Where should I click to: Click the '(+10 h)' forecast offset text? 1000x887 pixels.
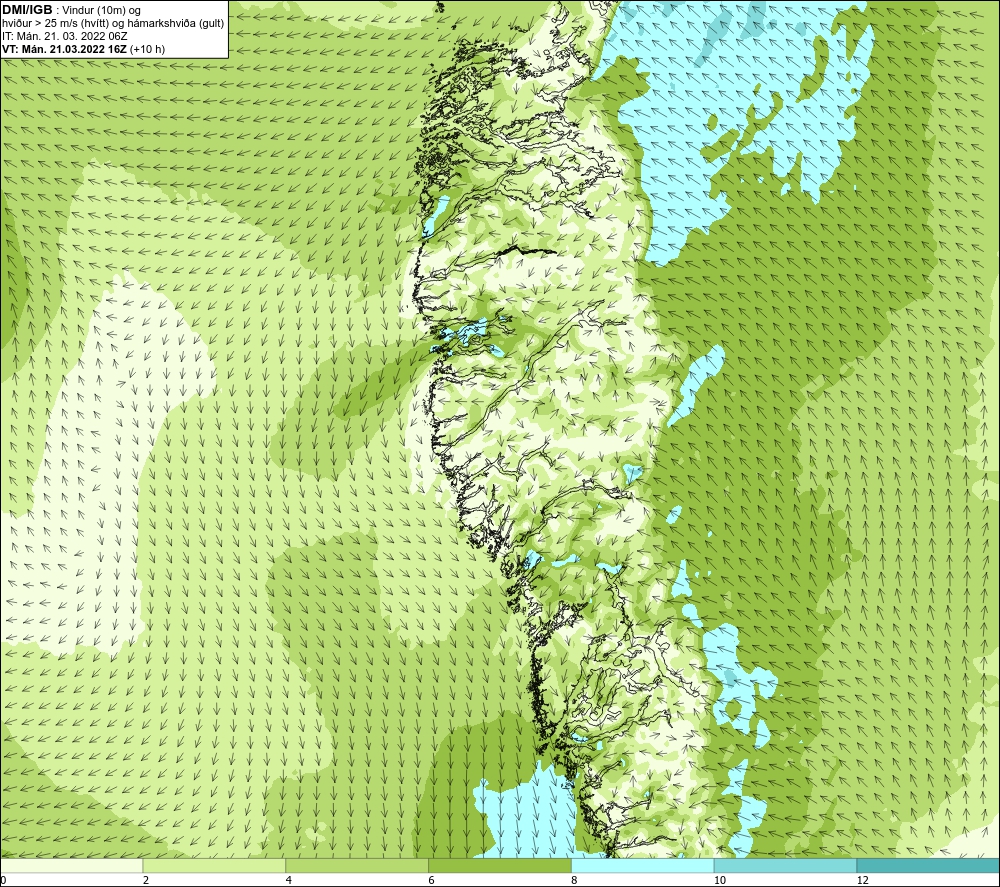click(147, 49)
